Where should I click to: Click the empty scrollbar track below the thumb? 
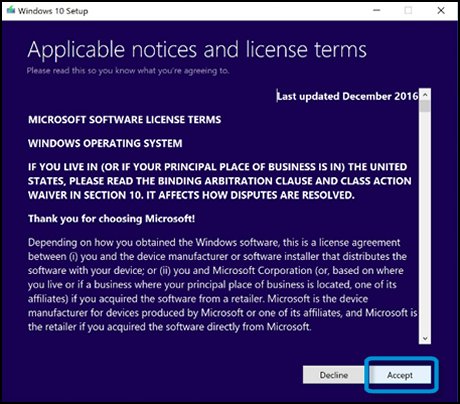click(425, 222)
